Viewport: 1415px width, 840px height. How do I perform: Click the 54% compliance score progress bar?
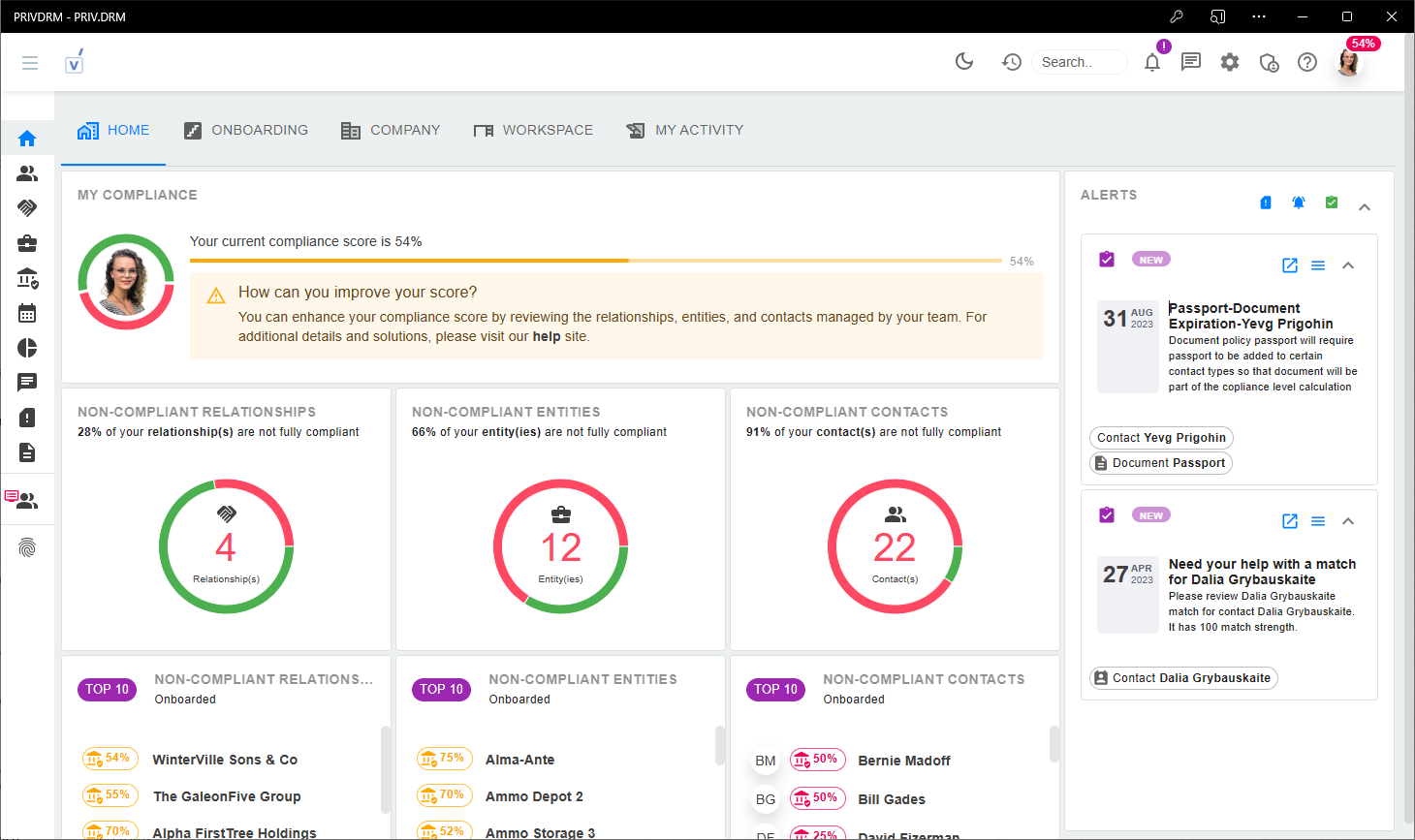point(596,260)
